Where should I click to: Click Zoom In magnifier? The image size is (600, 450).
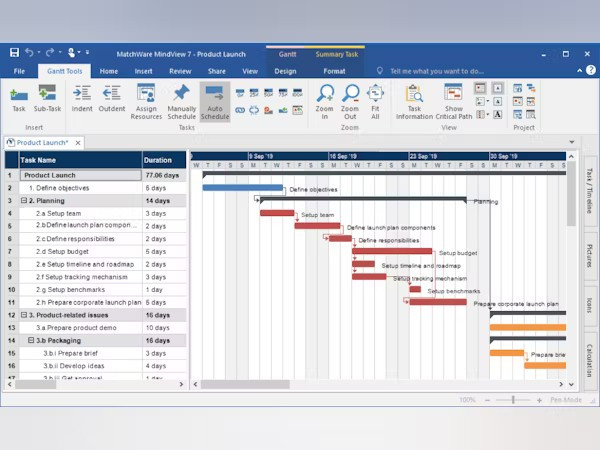tap(324, 102)
